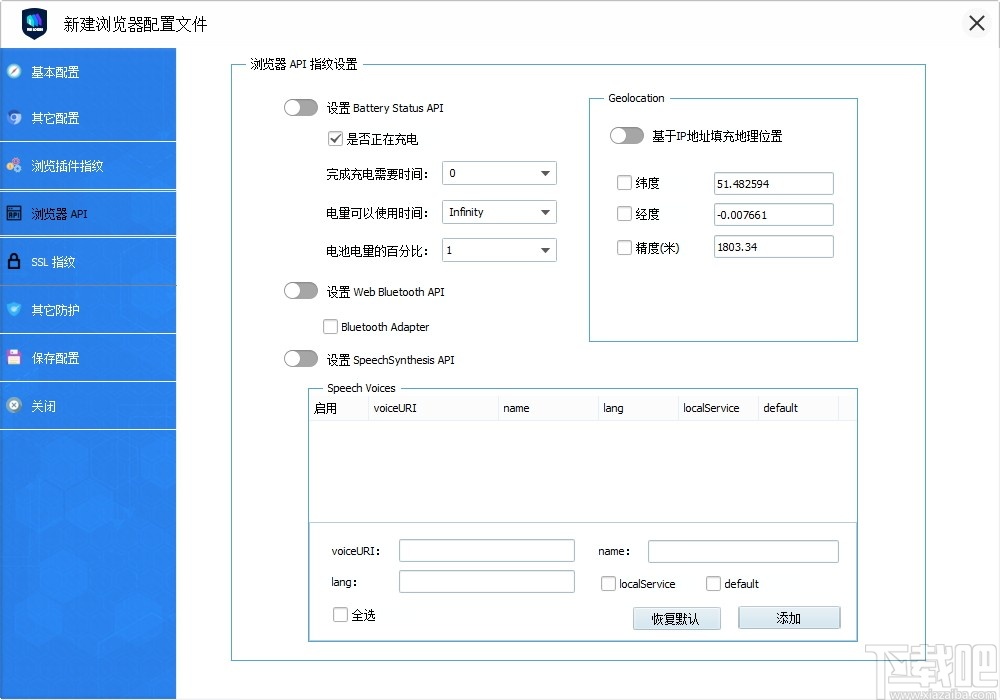The height and width of the screenshot is (700, 1000).
Task: Click inside the voiceURI input field
Action: pyautogui.click(x=486, y=550)
